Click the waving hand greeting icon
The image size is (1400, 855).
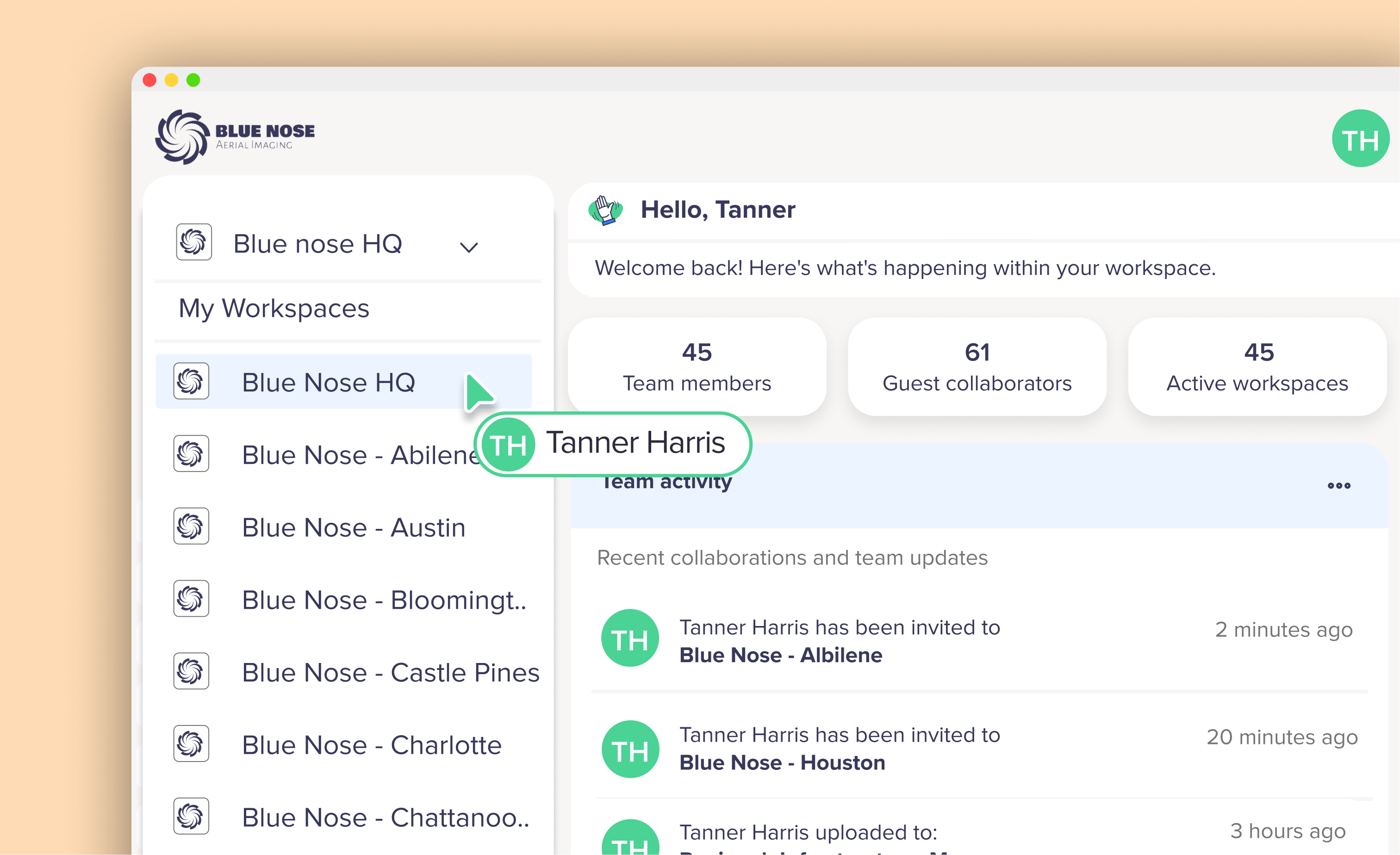pyautogui.click(x=605, y=210)
